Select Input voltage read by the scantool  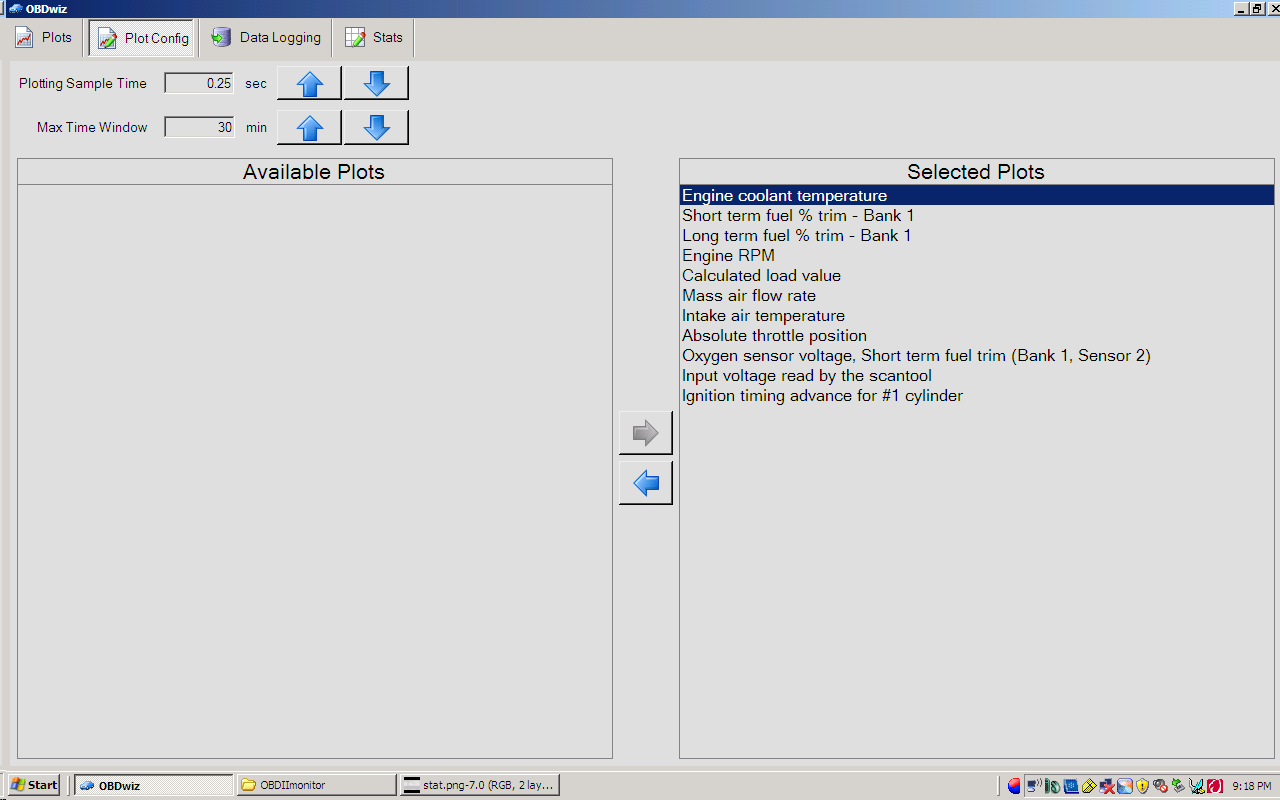point(807,376)
